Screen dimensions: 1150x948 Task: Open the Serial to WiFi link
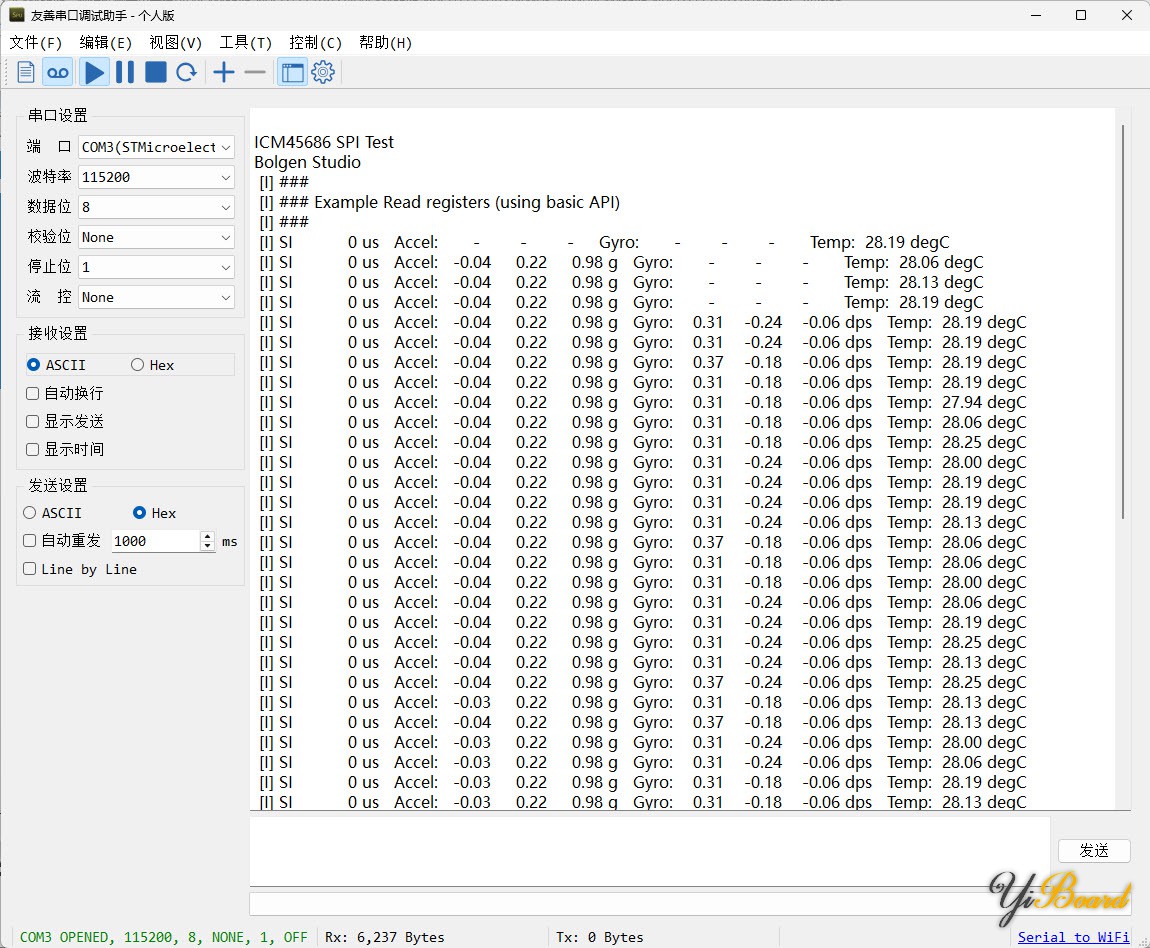pyautogui.click(x=1073, y=937)
